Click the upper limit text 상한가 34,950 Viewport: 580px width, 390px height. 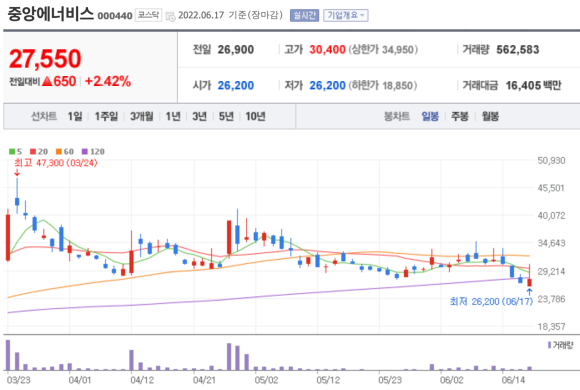383,50
